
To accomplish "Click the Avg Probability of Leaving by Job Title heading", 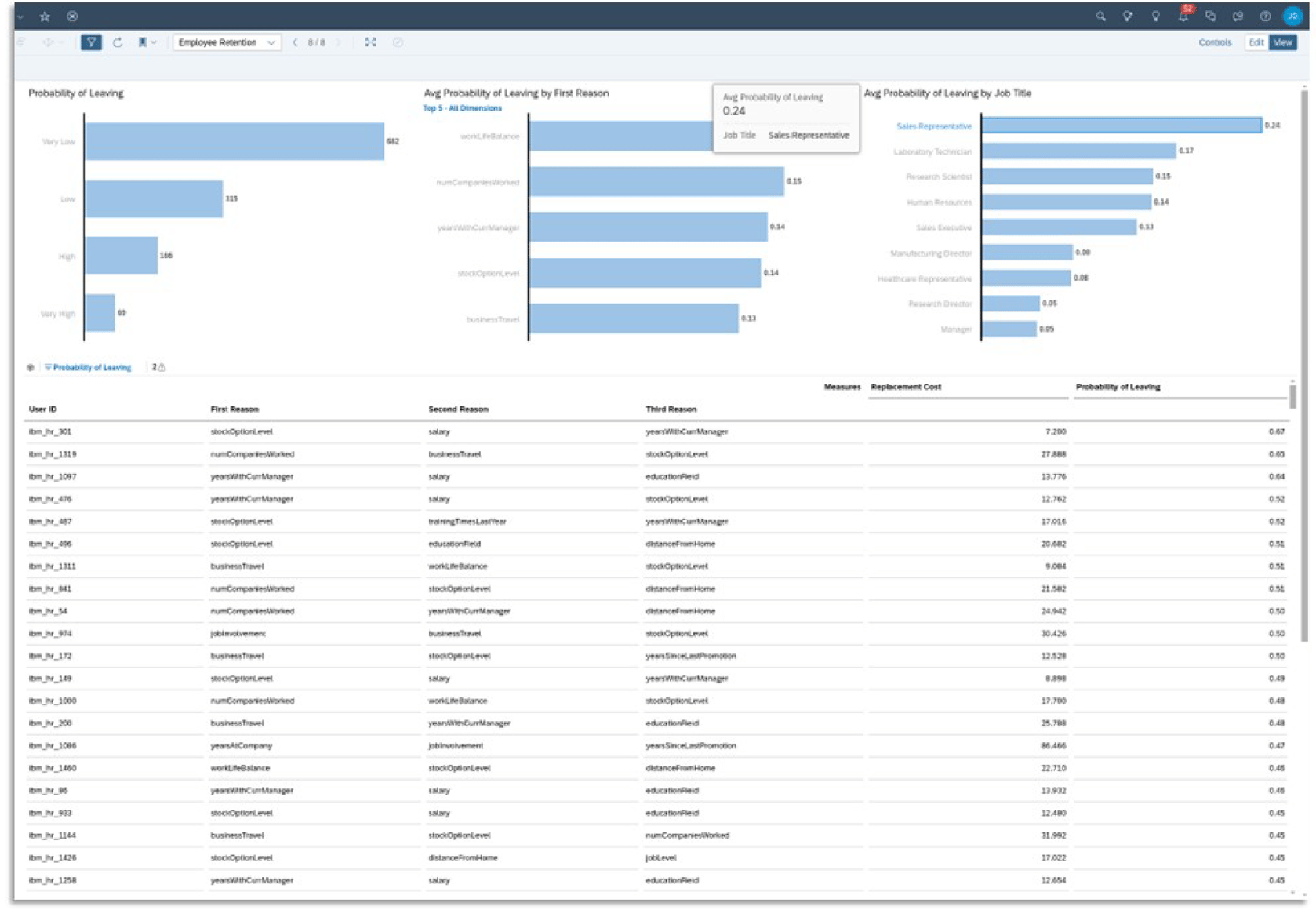I will coord(947,93).
